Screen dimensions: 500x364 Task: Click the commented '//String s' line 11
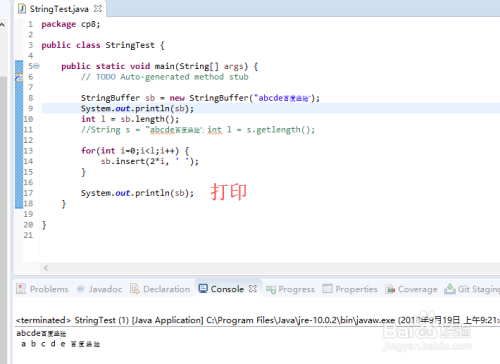(x=198, y=130)
